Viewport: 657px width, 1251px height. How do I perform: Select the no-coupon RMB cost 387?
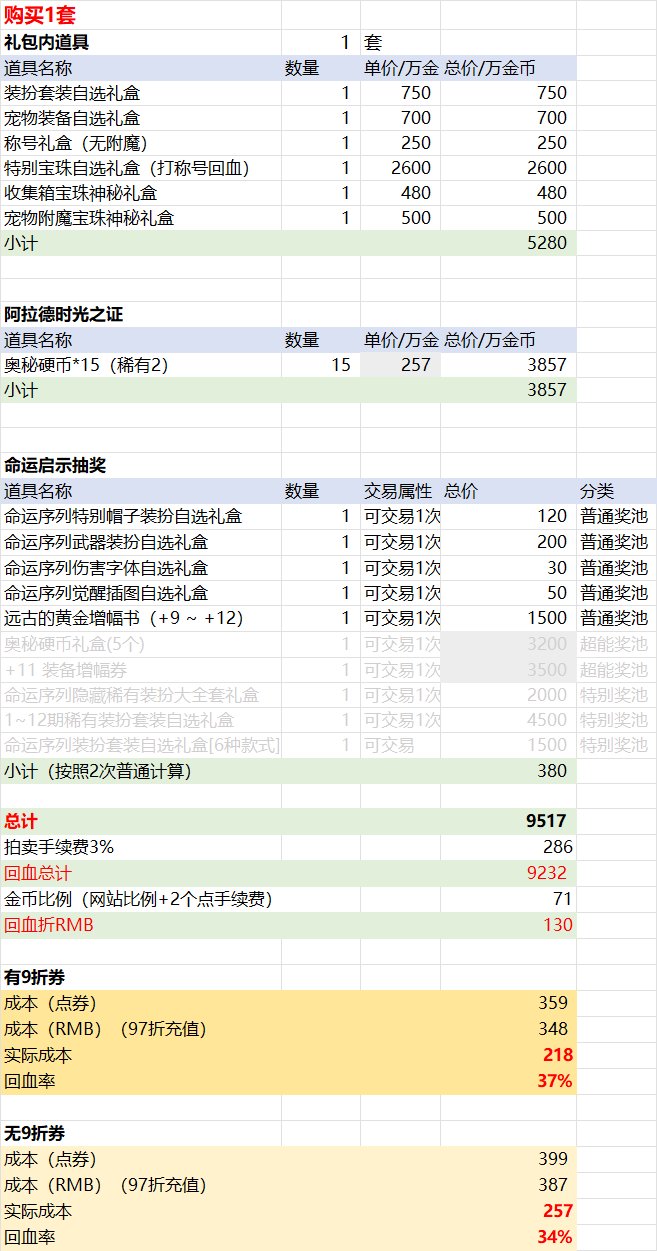[x=552, y=1185]
